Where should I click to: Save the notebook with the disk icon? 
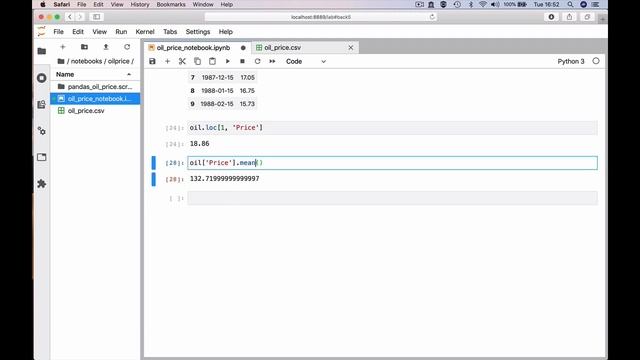click(x=152, y=61)
